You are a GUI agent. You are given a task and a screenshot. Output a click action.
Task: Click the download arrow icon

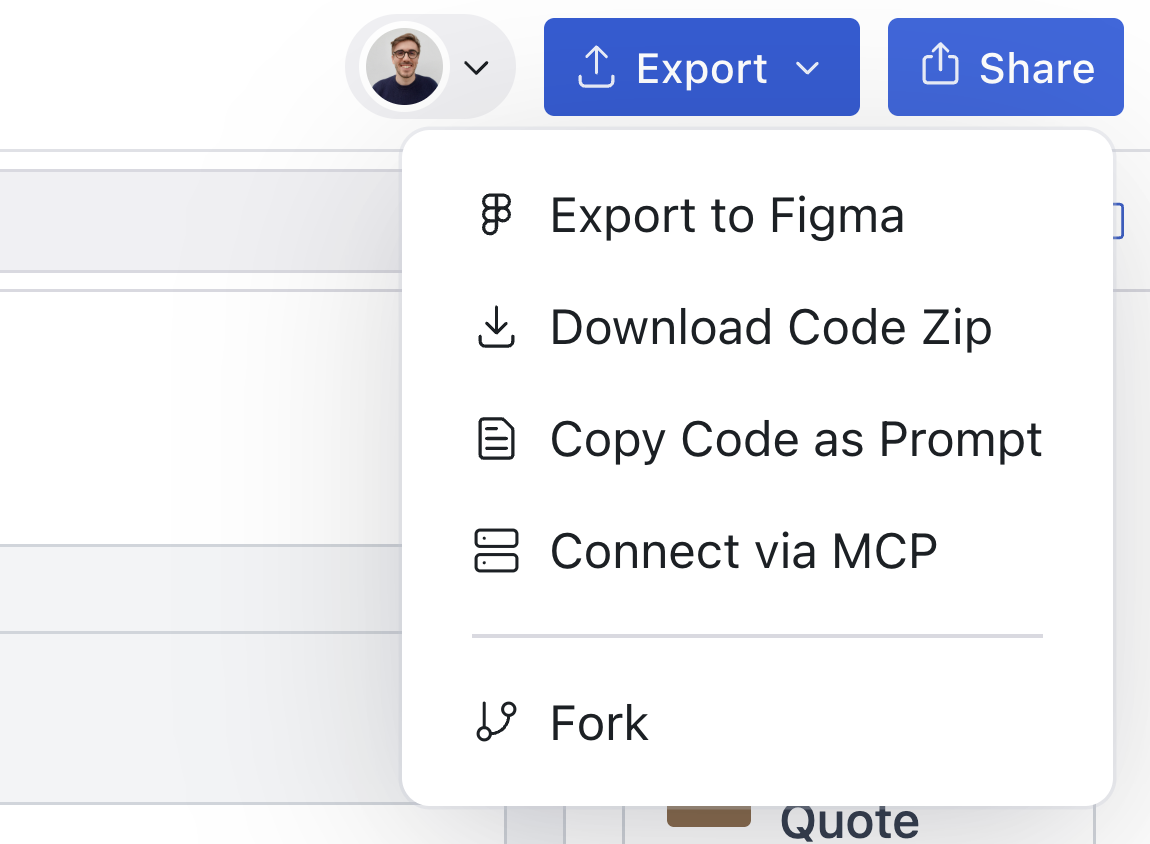coord(496,328)
